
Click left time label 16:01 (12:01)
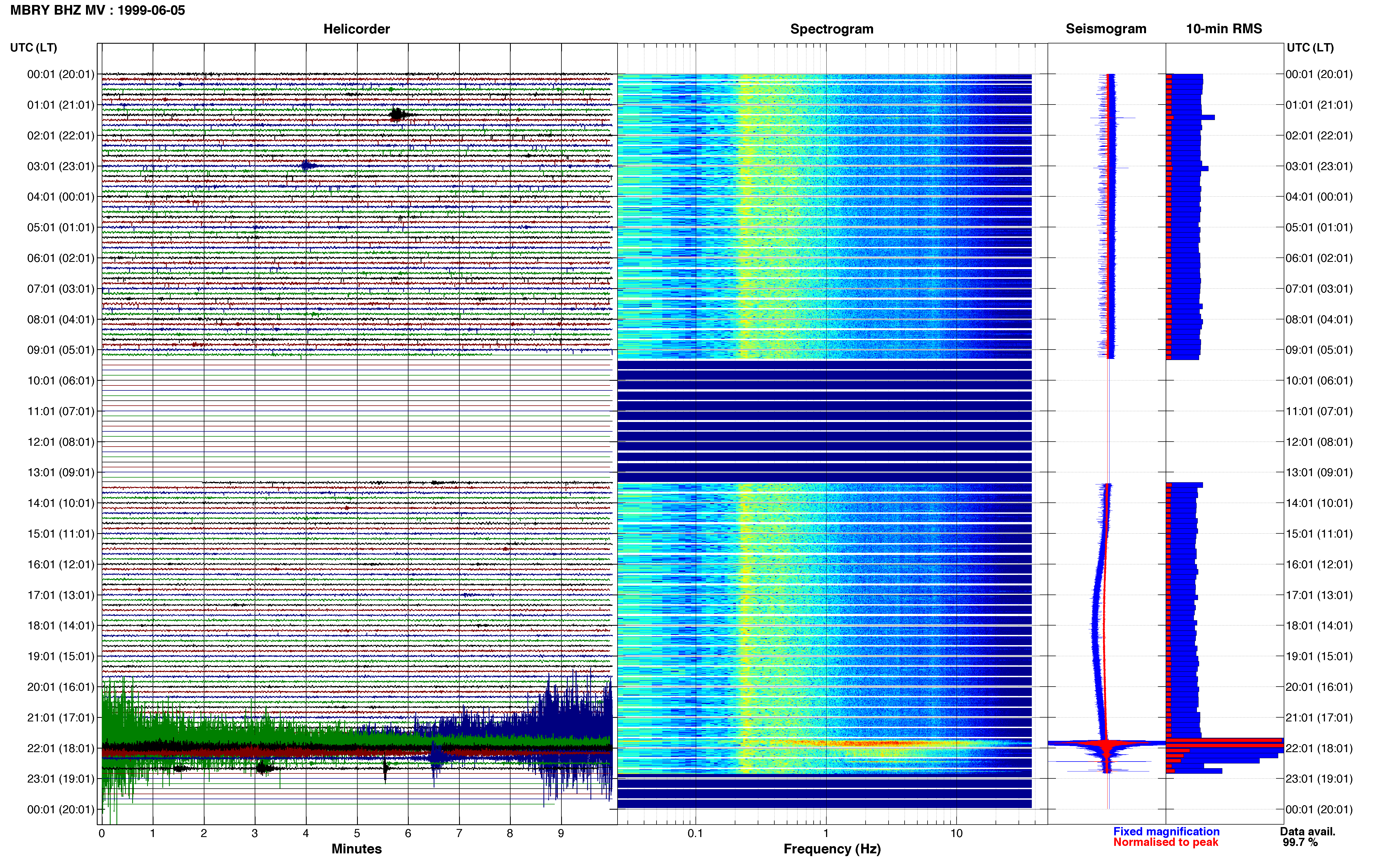[x=61, y=564]
